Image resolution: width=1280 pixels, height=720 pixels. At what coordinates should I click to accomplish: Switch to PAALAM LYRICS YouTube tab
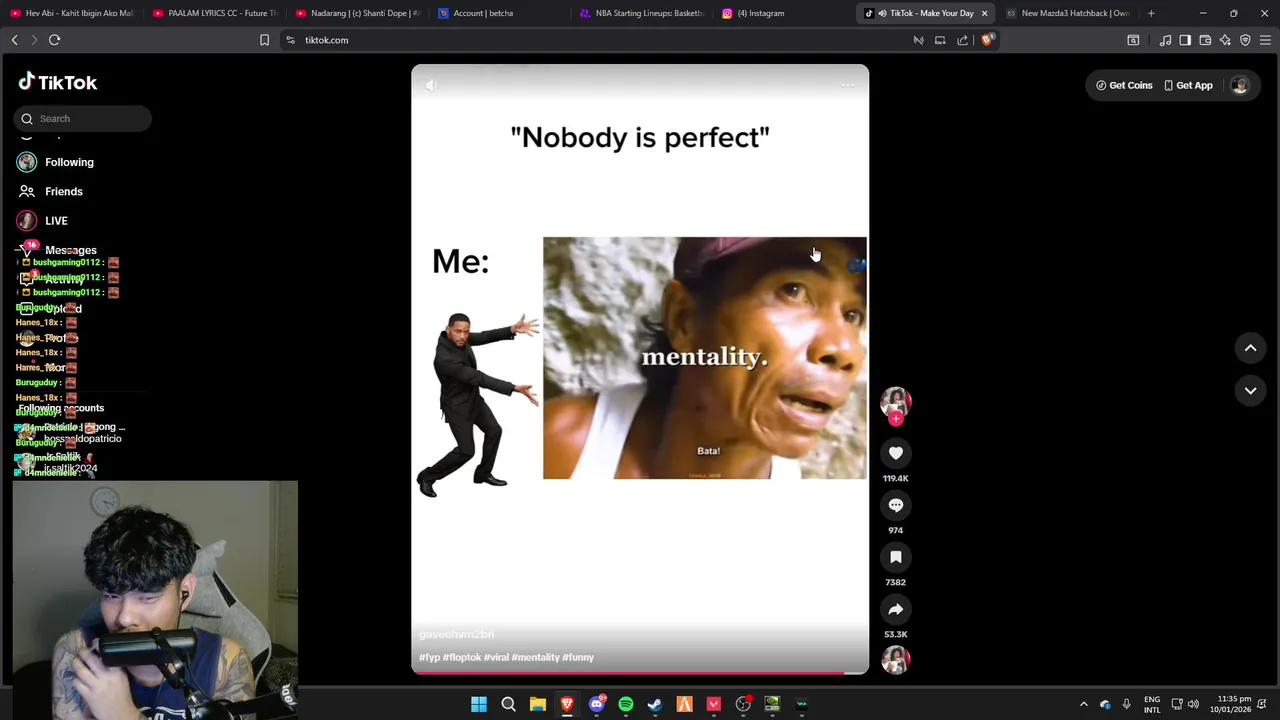(x=215, y=13)
